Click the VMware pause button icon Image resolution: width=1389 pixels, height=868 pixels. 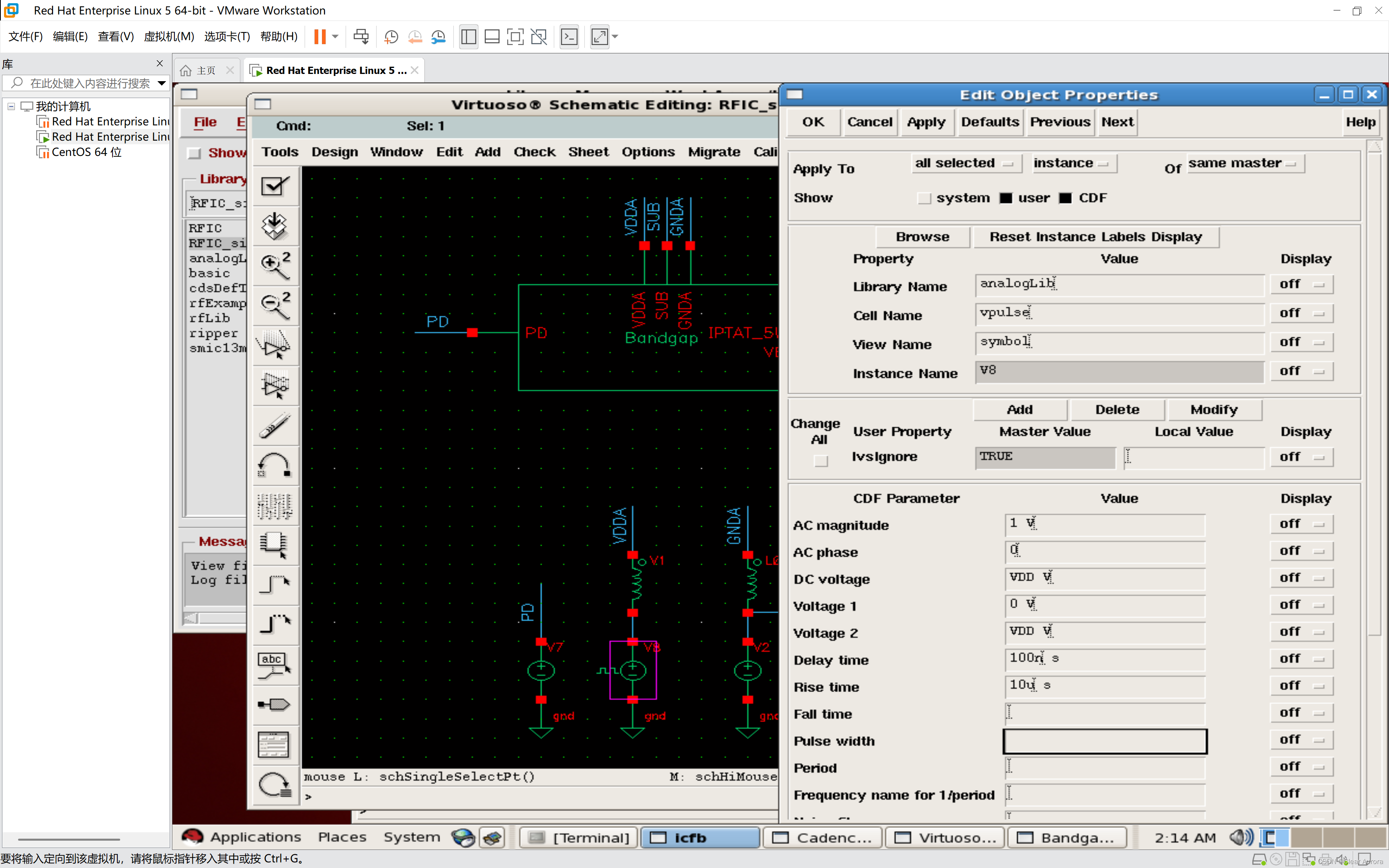(320, 37)
